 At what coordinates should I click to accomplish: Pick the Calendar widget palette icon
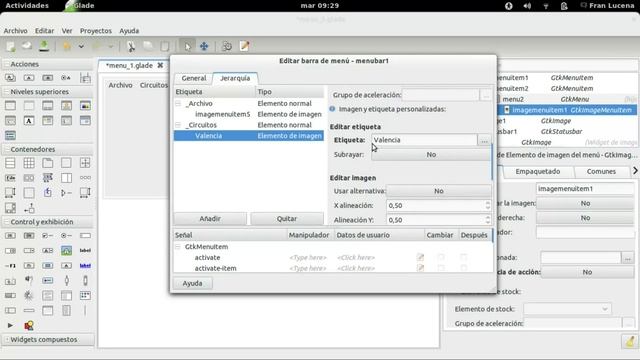tap(85, 296)
